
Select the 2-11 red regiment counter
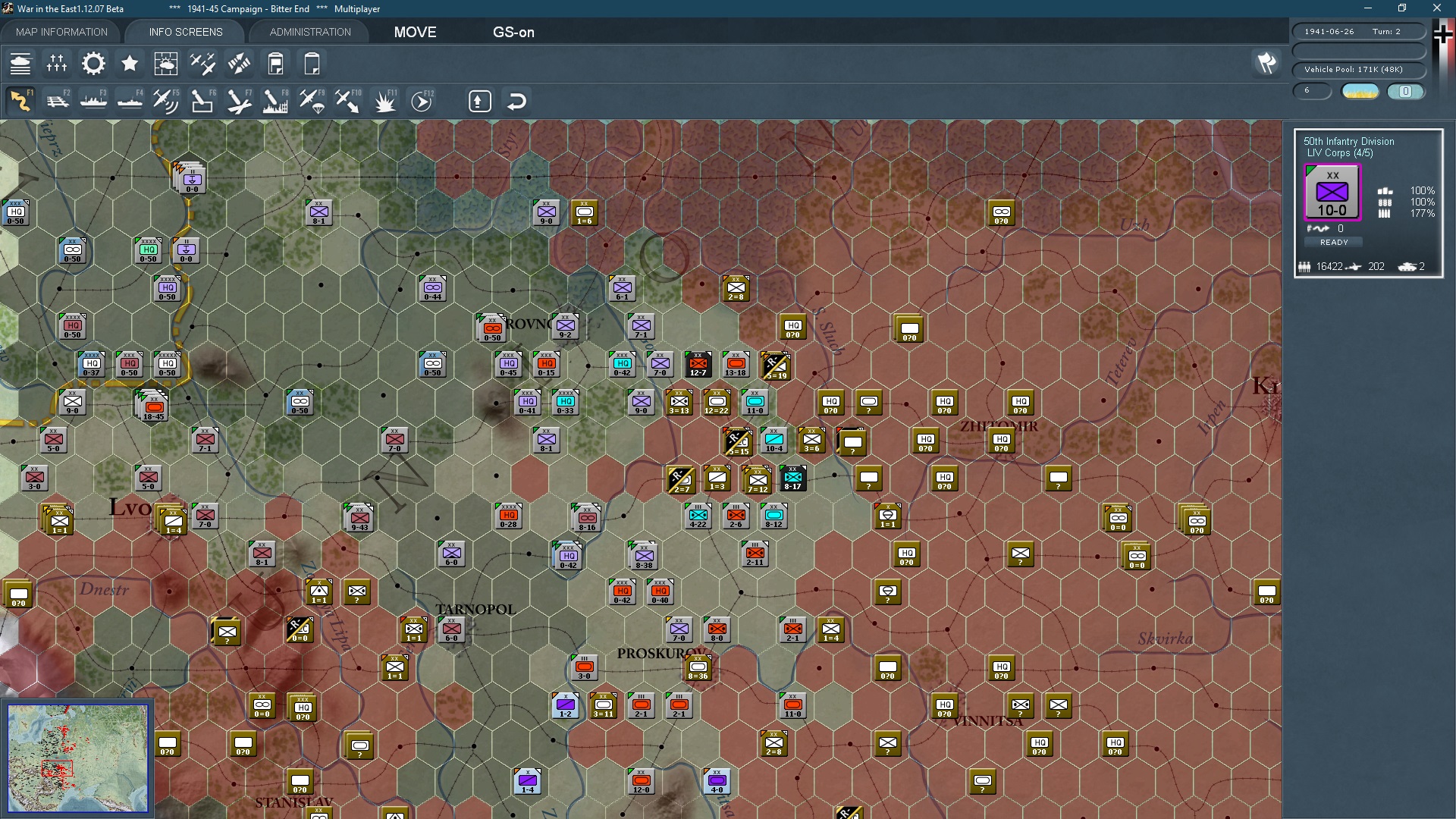click(755, 554)
